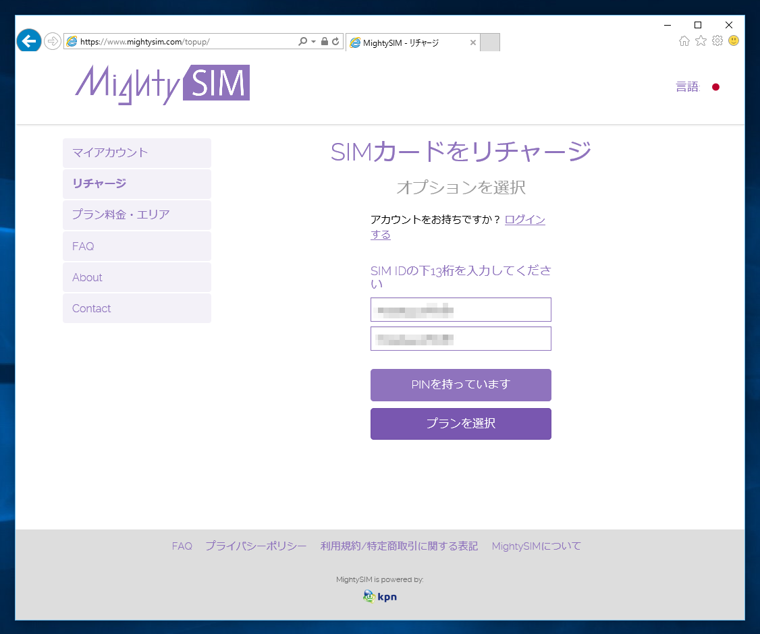
Task: Click the ログインする login link
Action: pyautogui.click(x=524, y=220)
